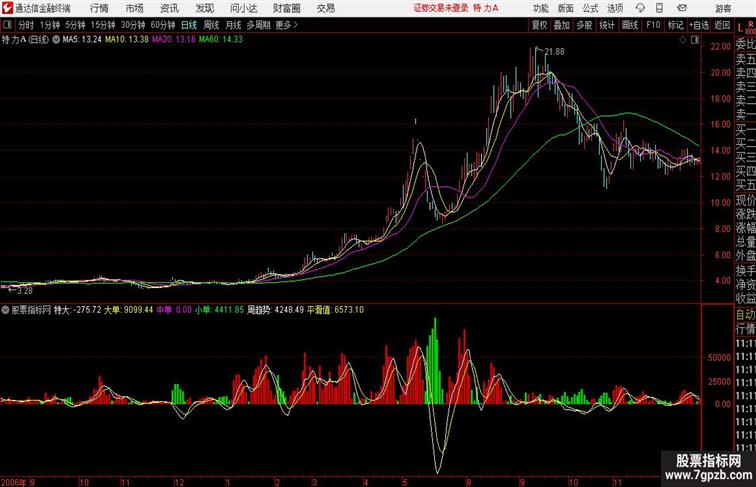Click the 平滑值: 6573.10 value

(336, 310)
